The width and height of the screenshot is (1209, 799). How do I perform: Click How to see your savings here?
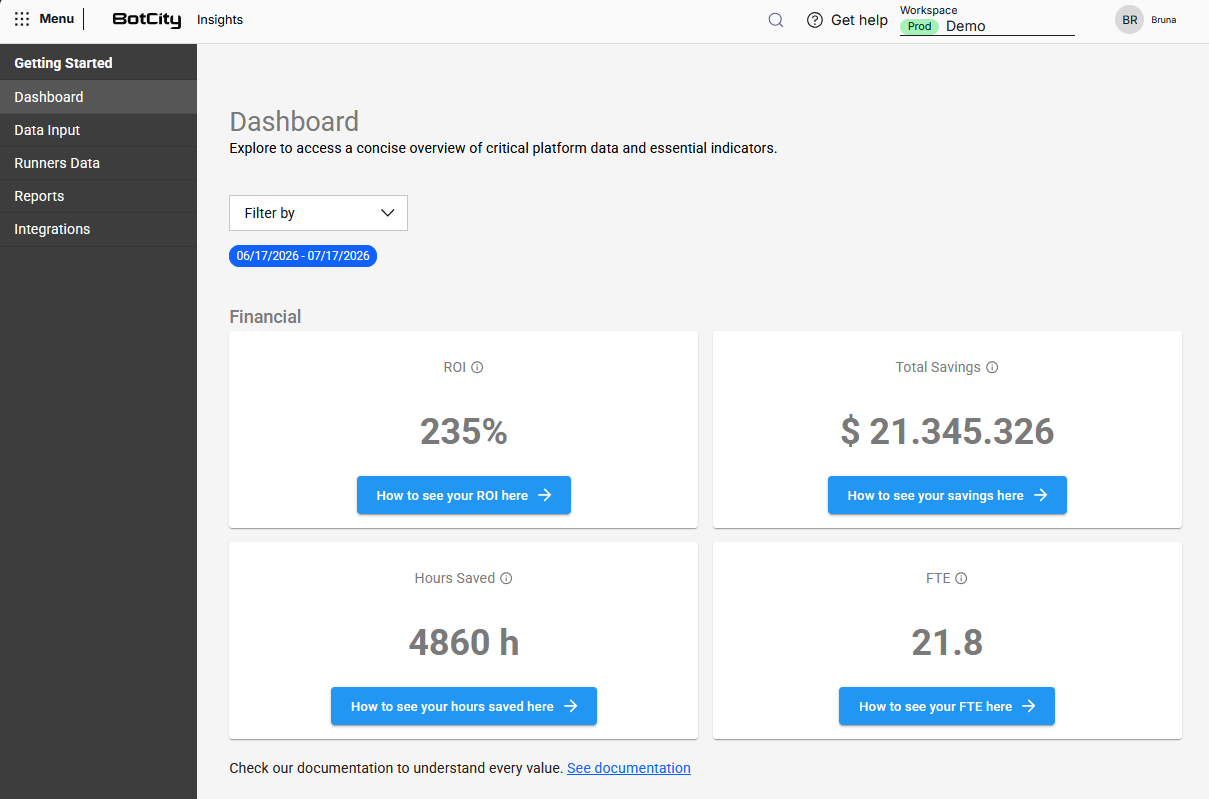coord(947,495)
